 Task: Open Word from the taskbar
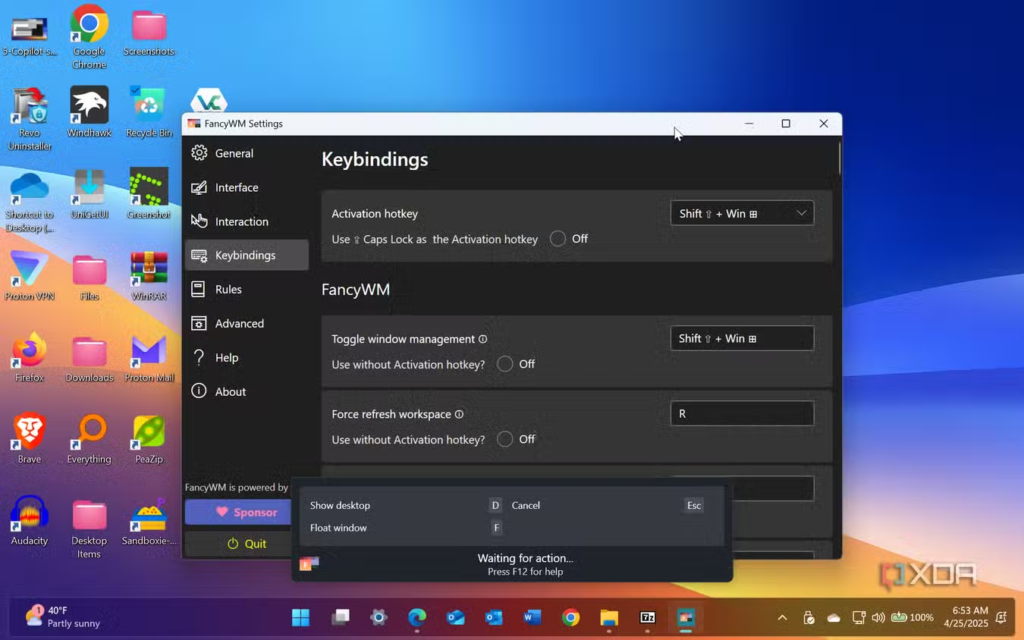532,617
